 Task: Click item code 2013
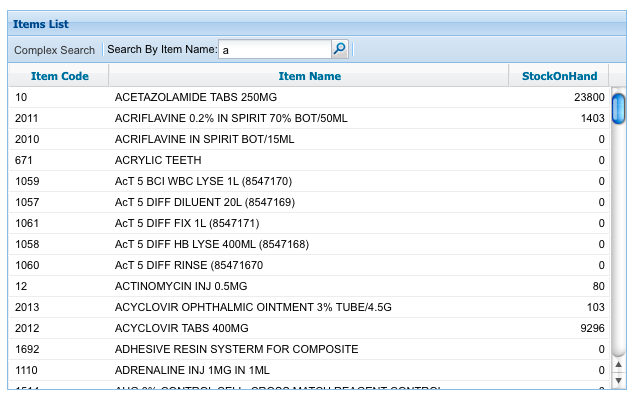click(x=27, y=307)
